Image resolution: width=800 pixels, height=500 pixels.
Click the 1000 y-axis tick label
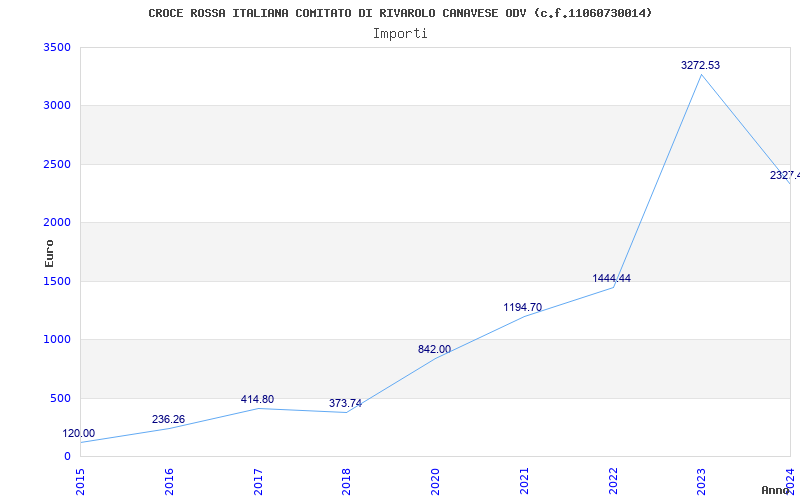57,339
